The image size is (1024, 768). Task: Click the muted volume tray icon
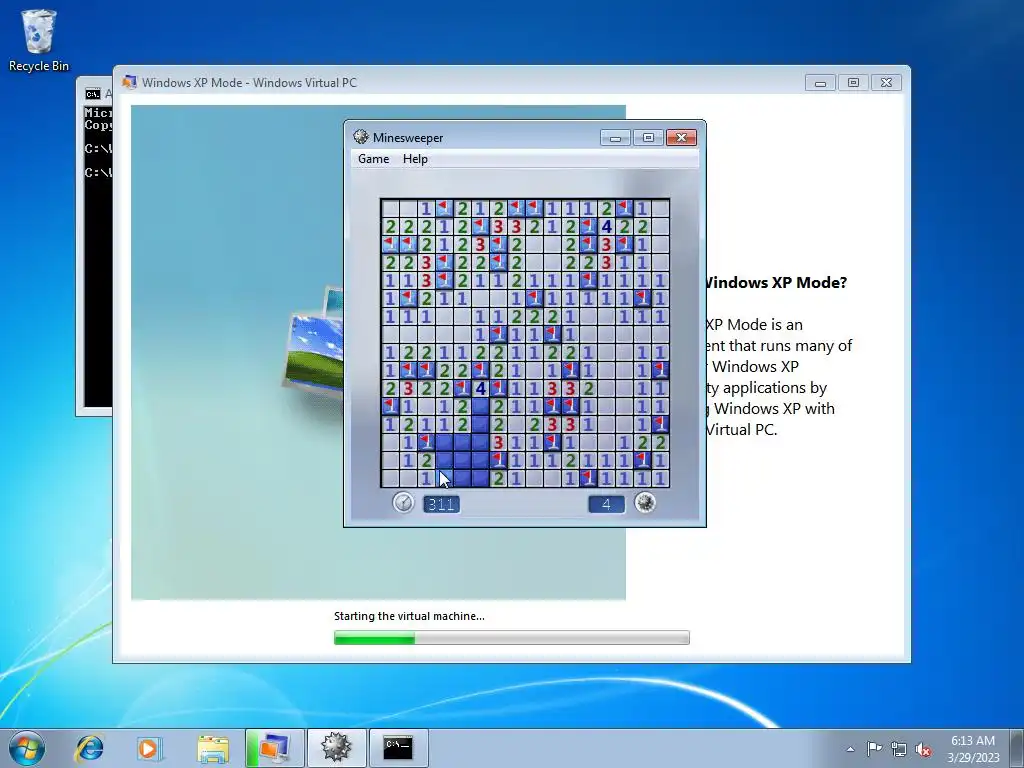pyautogui.click(x=923, y=749)
